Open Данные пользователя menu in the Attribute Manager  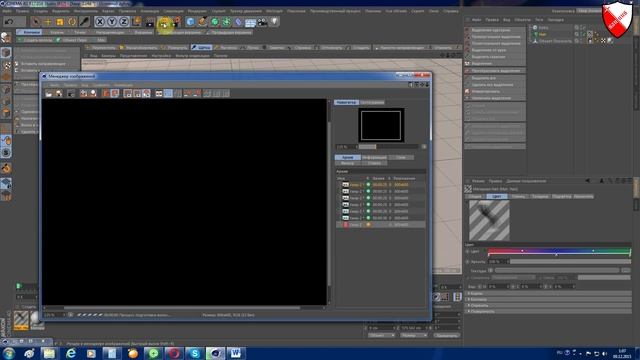click(x=526, y=181)
